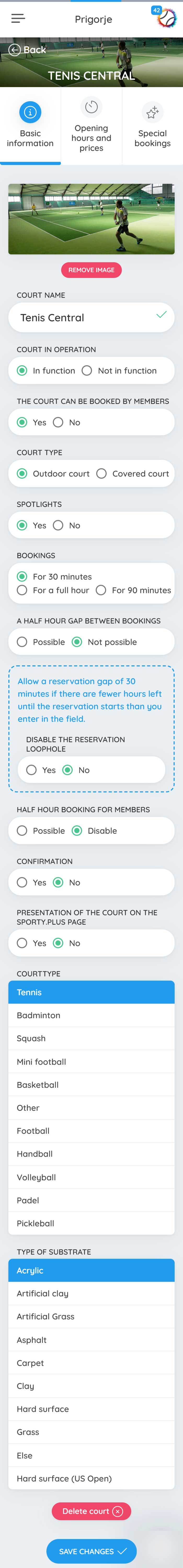Choose the Covered court option

tap(101, 474)
